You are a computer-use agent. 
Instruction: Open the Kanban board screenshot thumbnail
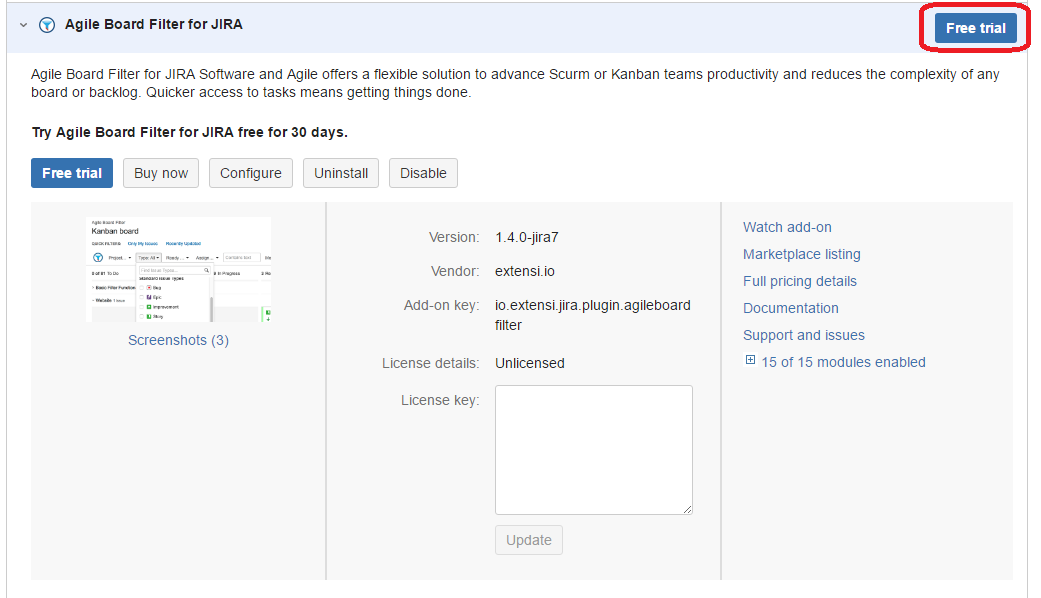pos(179,269)
